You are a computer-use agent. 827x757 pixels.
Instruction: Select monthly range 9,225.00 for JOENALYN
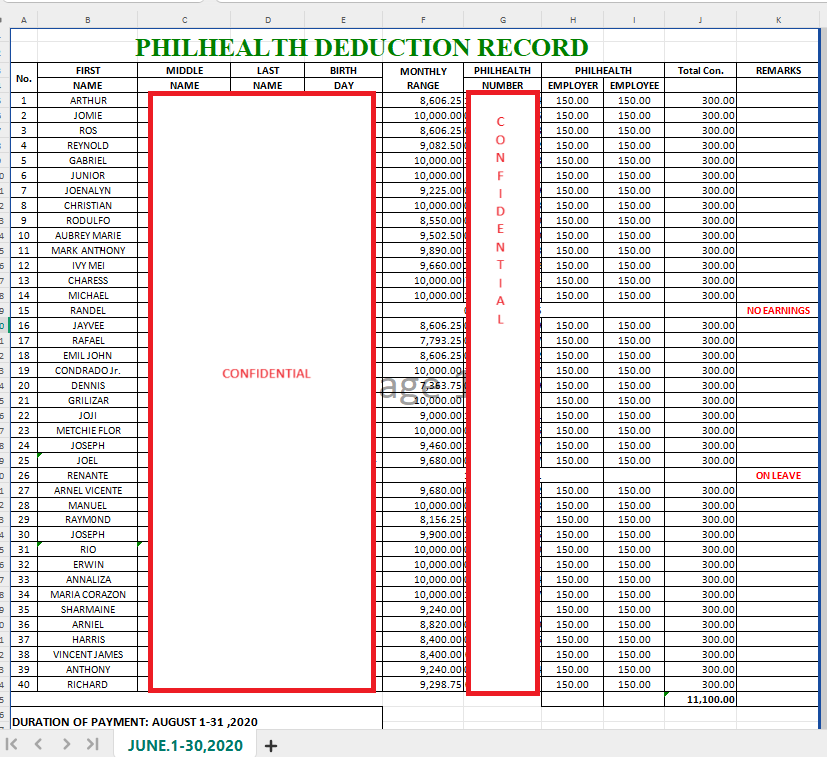coord(423,190)
